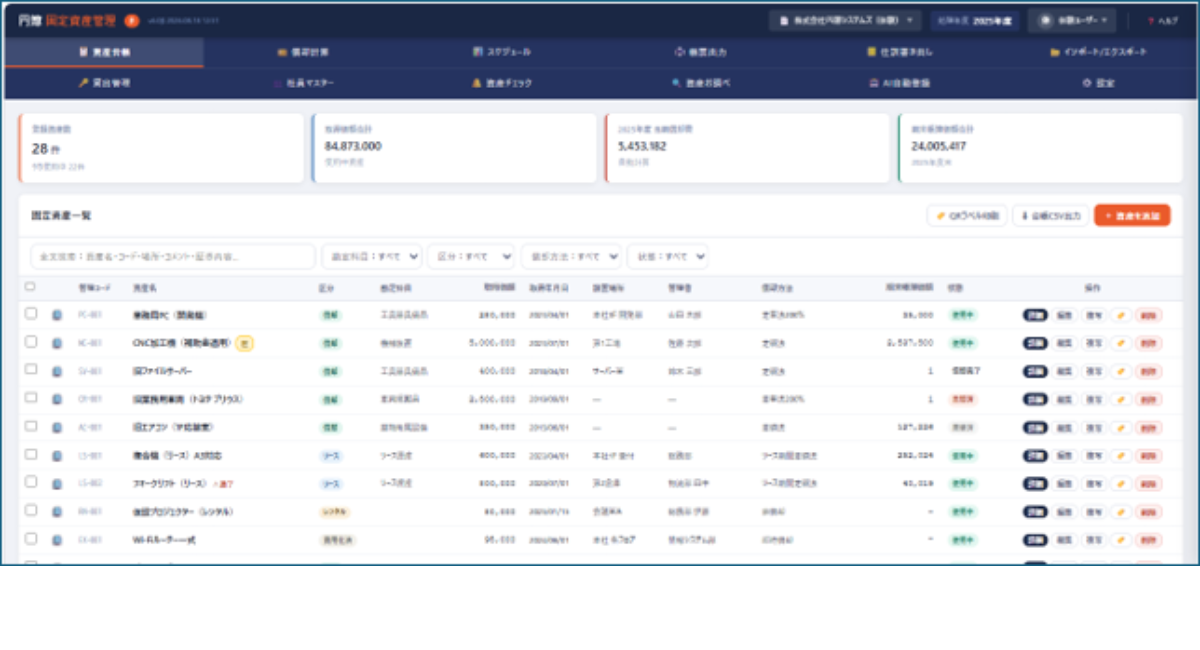Check the 旧営業用車両 row checkbox
Viewport: 1200px width, 650px height.
click(31, 398)
